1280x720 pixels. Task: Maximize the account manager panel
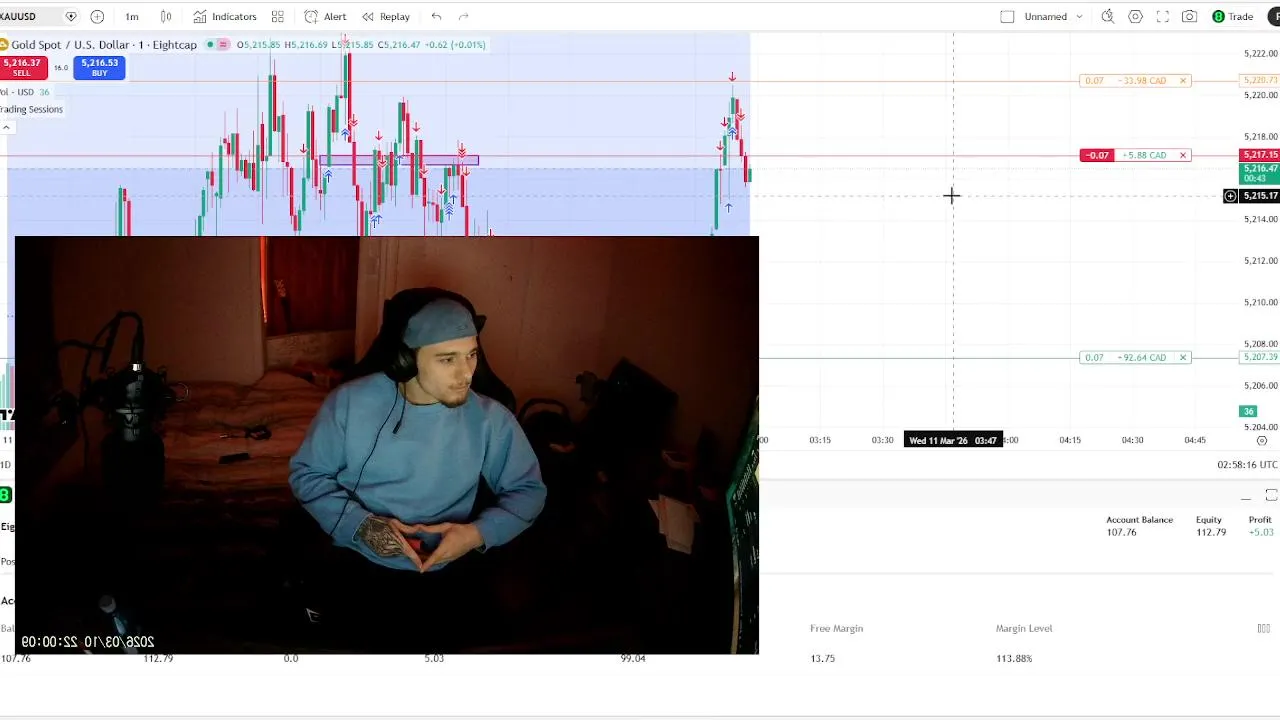pos(1271,496)
